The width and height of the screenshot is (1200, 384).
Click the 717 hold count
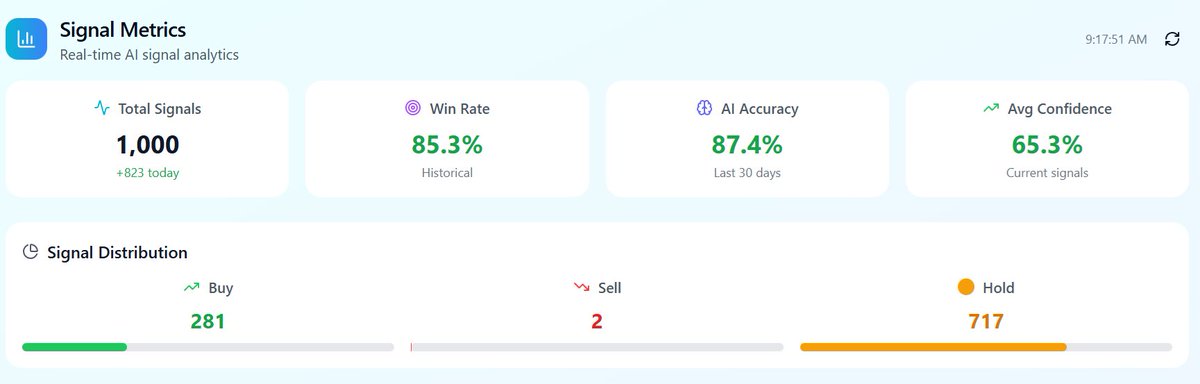(986, 321)
